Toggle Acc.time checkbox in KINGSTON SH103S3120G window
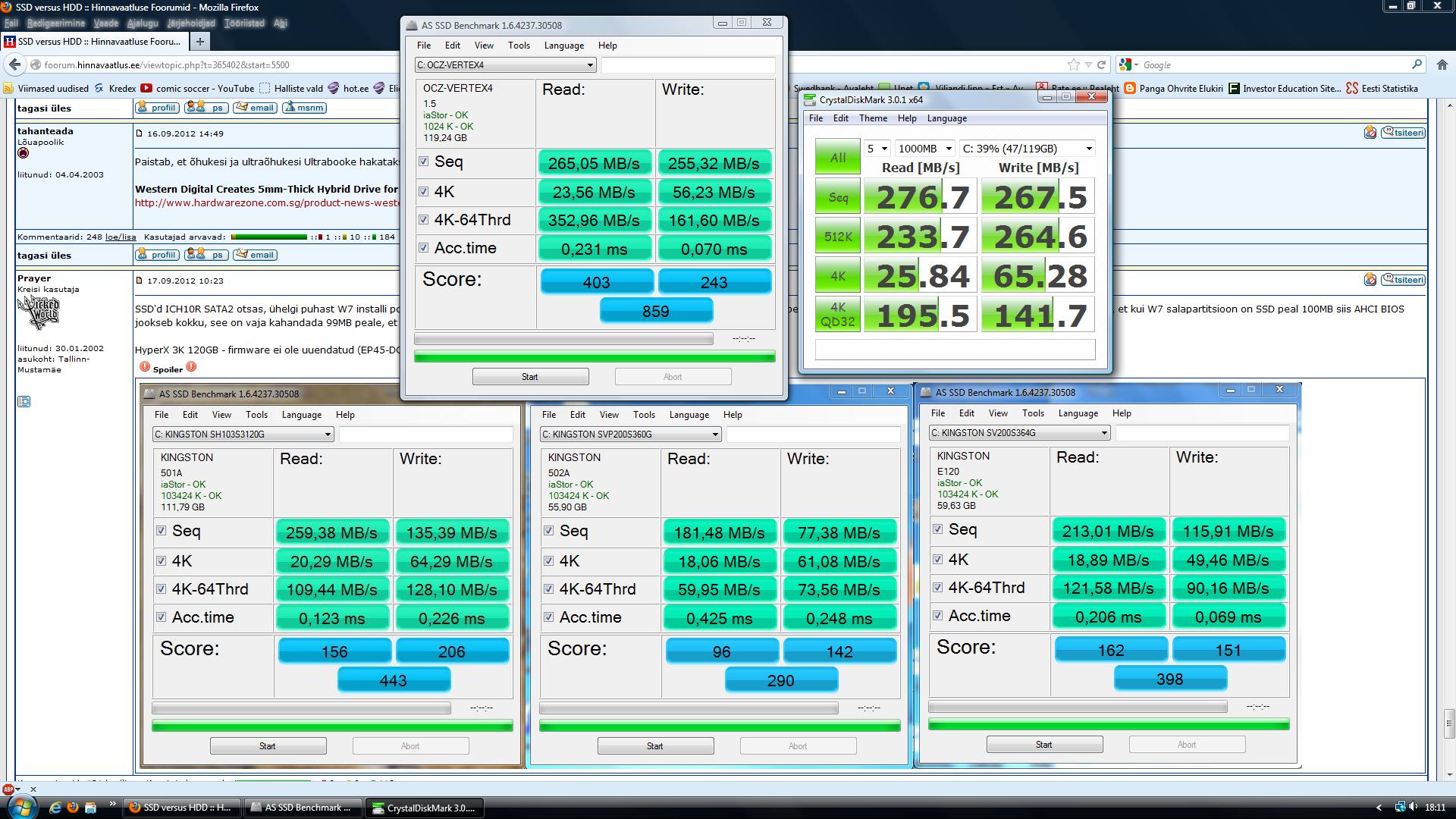The width and height of the screenshot is (1456, 819). pos(161,617)
